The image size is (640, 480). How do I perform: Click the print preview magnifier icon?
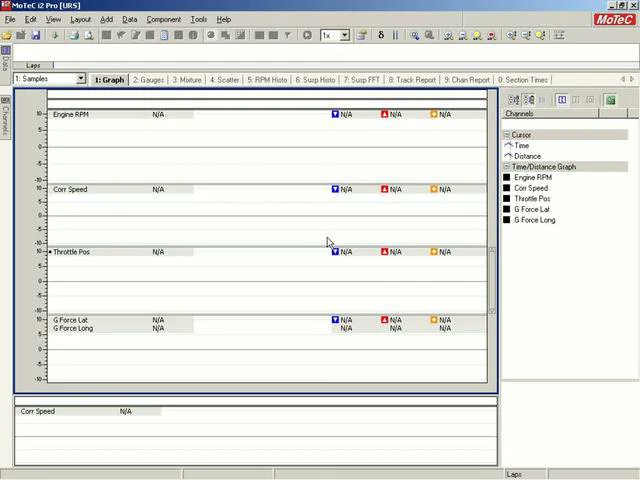[88, 36]
